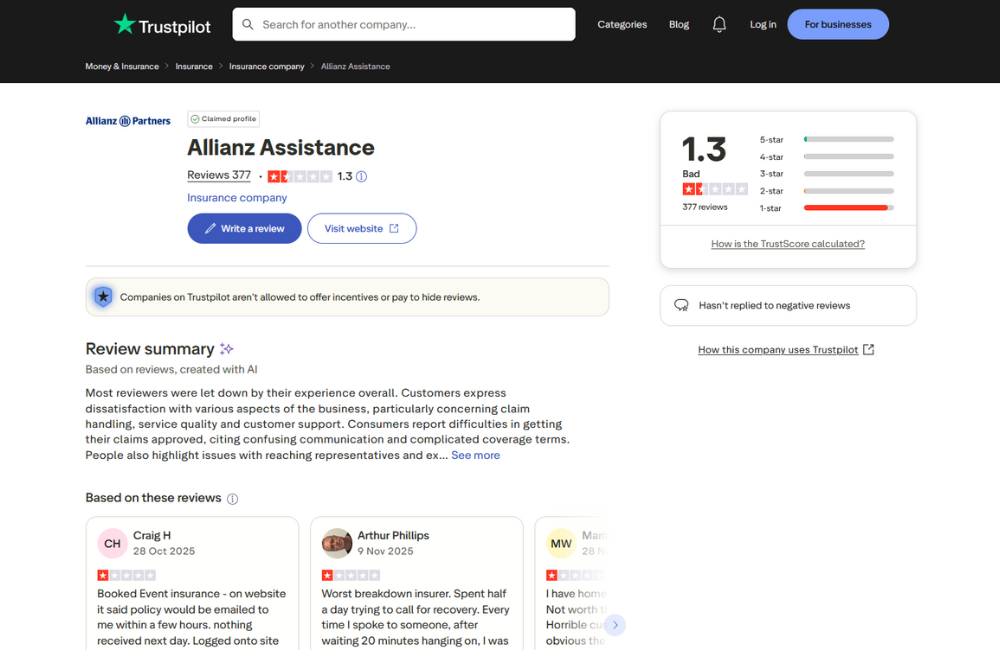1000x650 pixels.
Task: Filter reviews by 5-star bar
Action: point(848,140)
